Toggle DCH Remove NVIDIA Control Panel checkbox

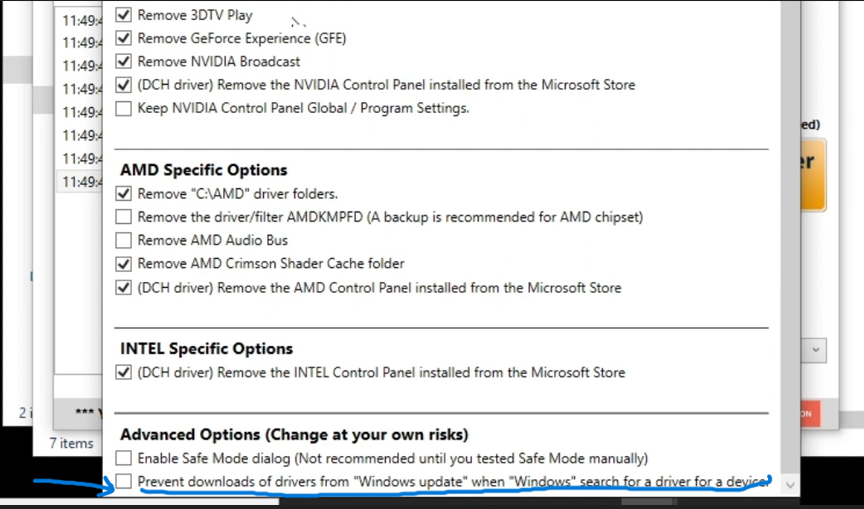tap(123, 85)
